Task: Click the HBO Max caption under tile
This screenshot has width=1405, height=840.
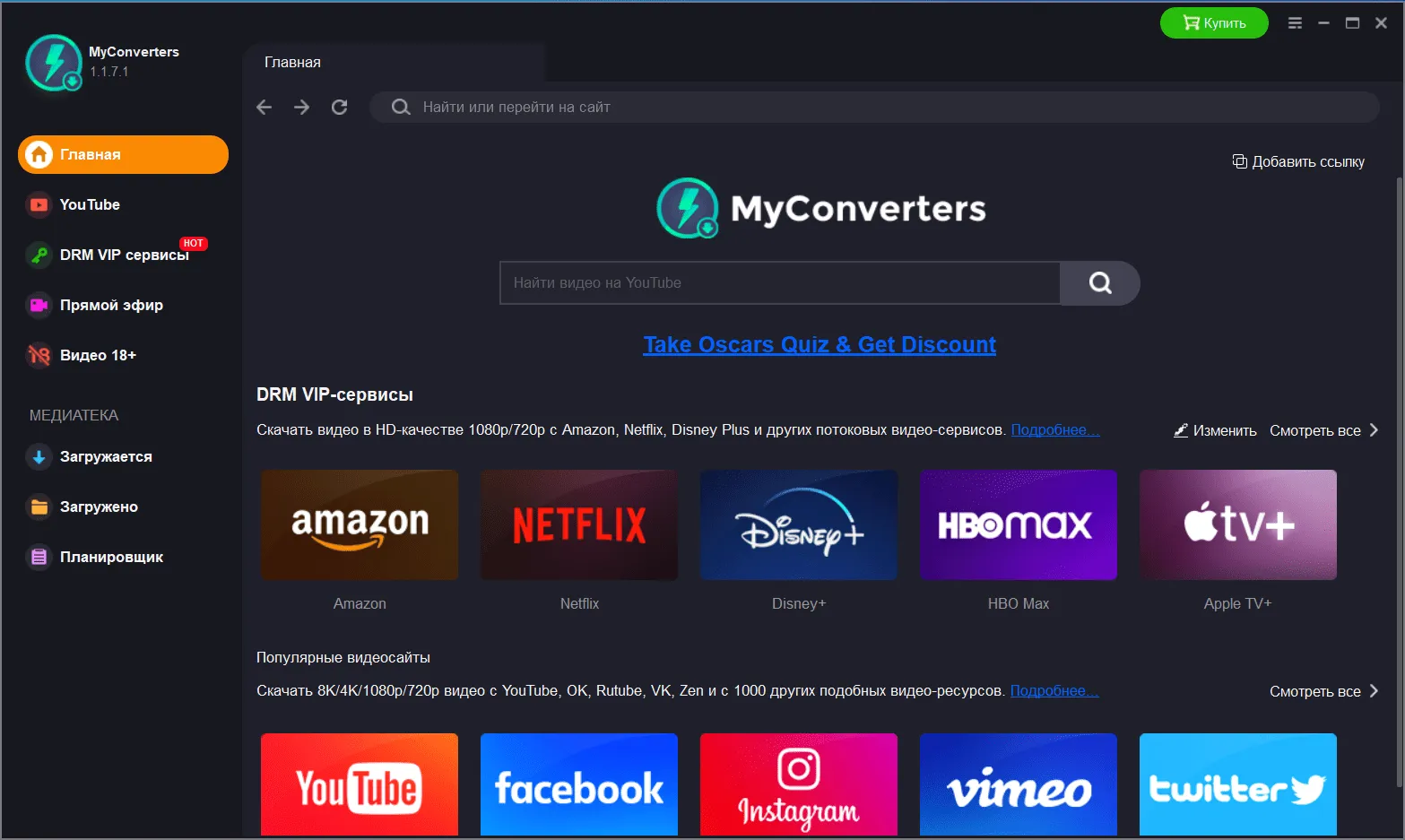Action: [1019, 603]
